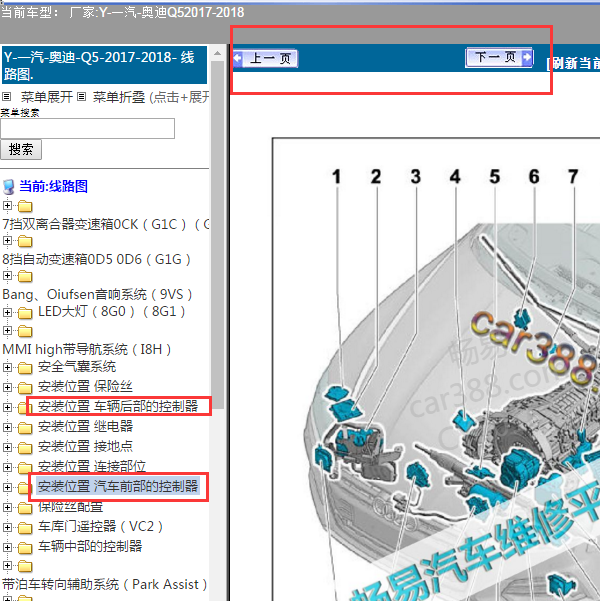Expand the 安装位置 继电器 node
The image size is (600, 601).
pos(7,427)
